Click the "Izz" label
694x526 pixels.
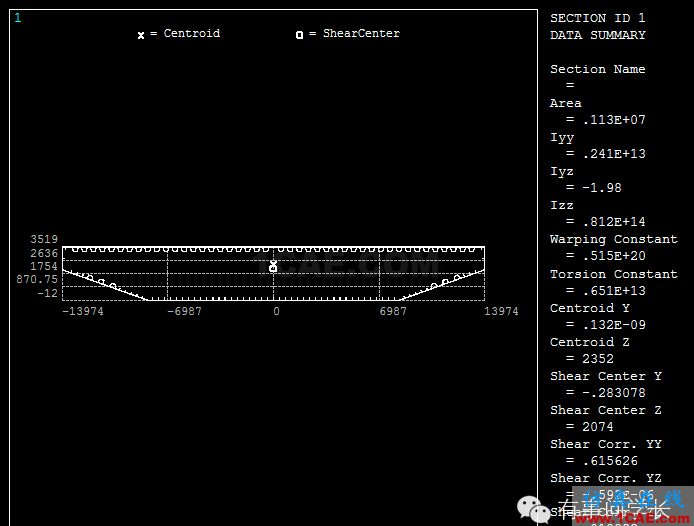pyautogui.click(x=562, y=205)
